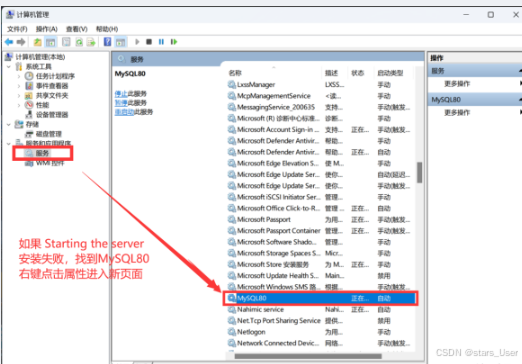Screen dimensions: 522x364
Task: Select the Microsoft Passport Container service row
Action: (x=321, y=231)
